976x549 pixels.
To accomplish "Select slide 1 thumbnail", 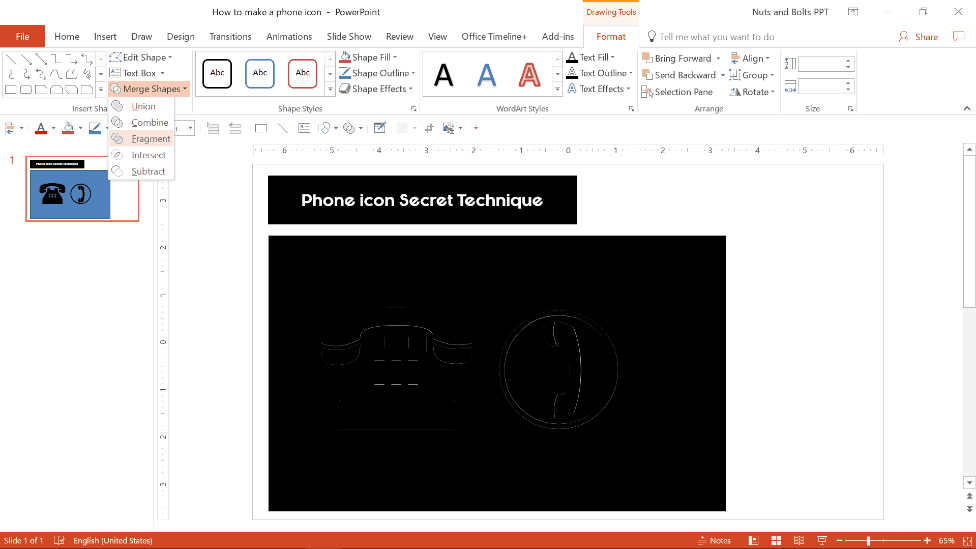I will (x=82, y=189).
